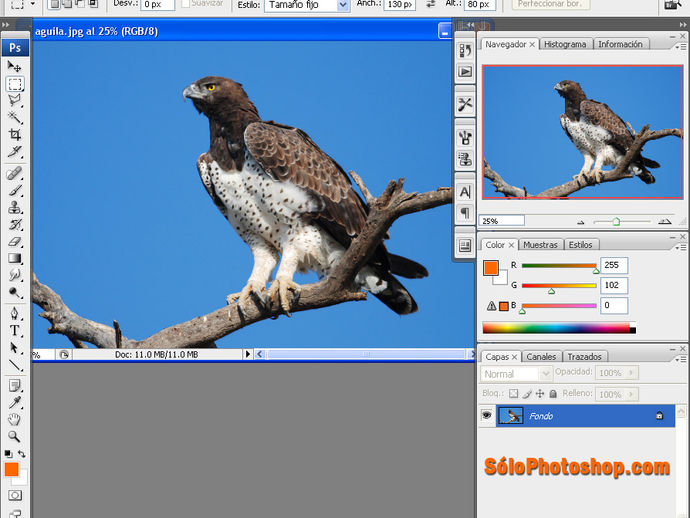The image size is (690, 518).
Task: Select the Move tool
Action: (15, 66)
